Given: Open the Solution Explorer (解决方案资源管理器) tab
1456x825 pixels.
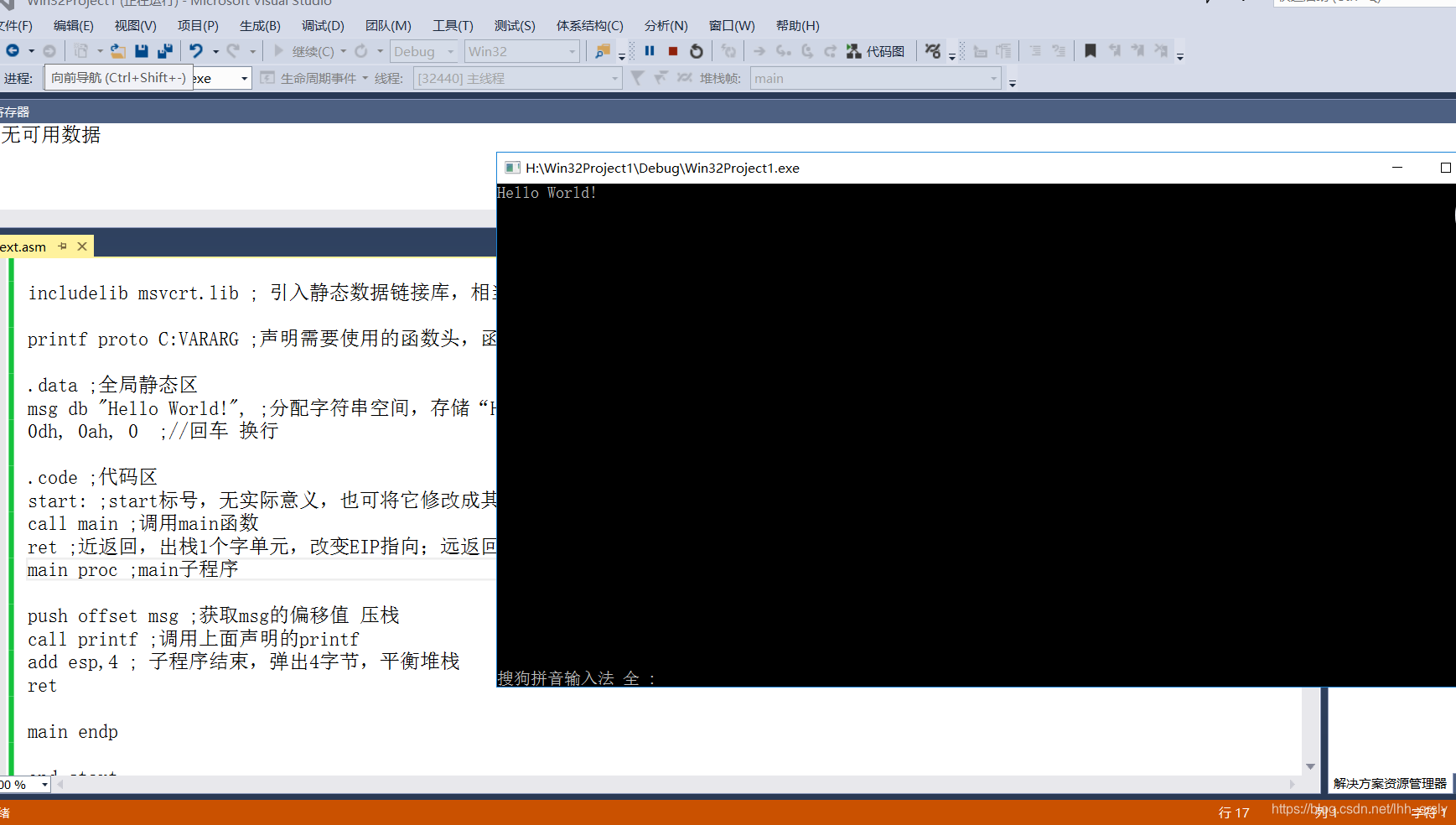Looking at the screenshot, I should pyautogui.click(x=1390, y=783).
